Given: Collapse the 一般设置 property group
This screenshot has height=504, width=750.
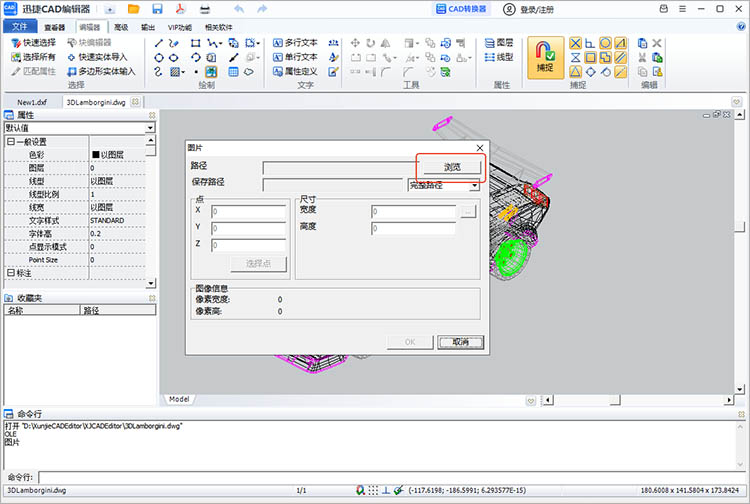Looking at the screenshot, I should [x=10, y=142].
